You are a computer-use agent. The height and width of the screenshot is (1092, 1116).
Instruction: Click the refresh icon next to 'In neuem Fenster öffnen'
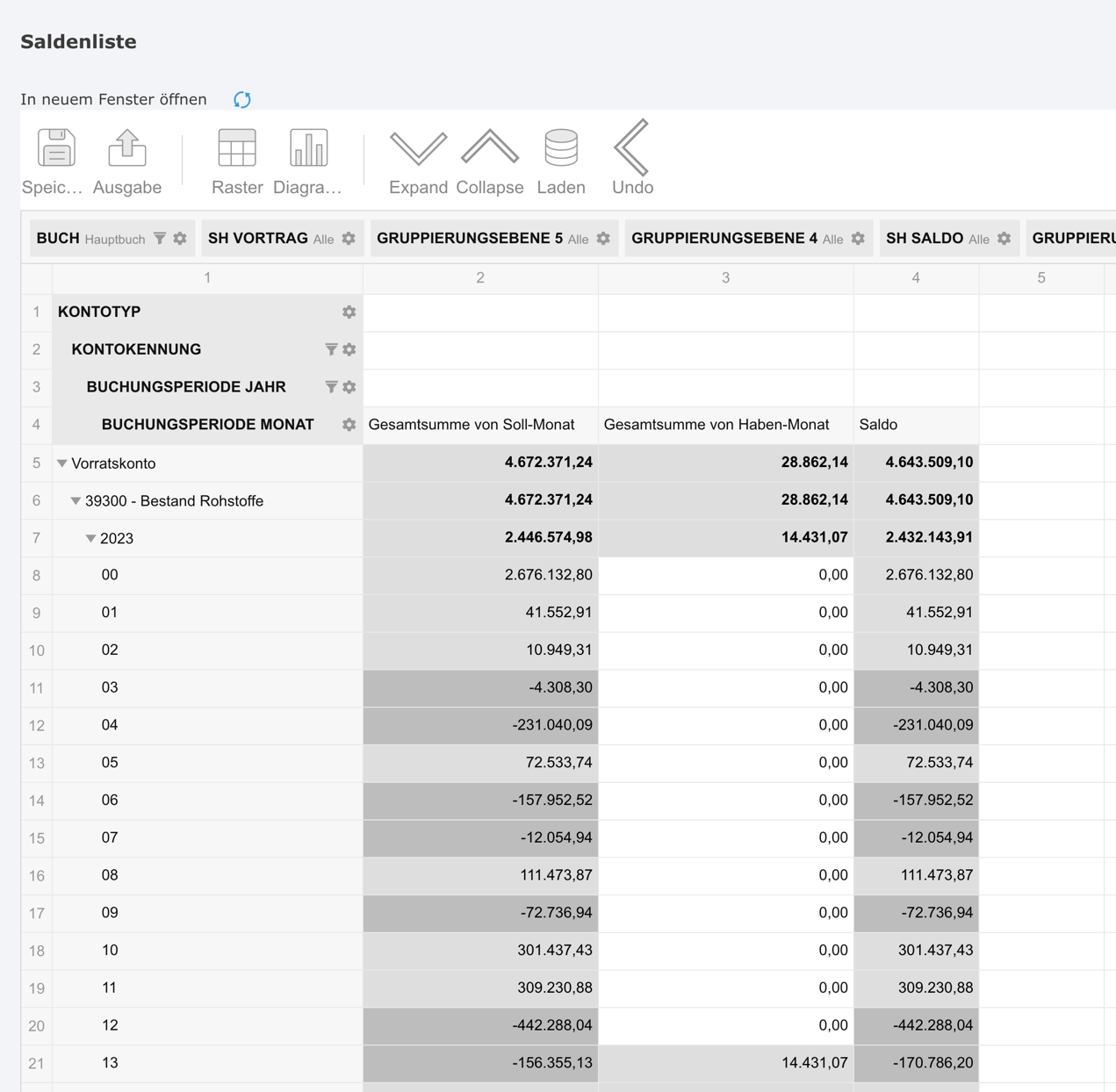[x=242, y=99]
